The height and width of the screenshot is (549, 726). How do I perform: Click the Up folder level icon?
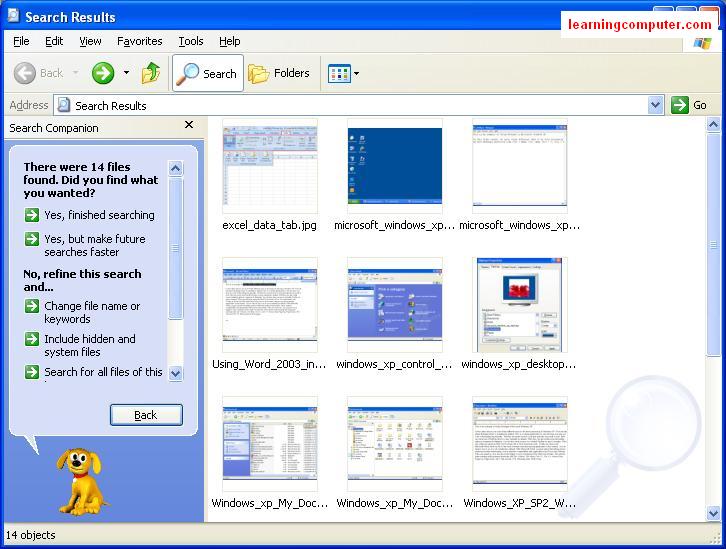tap(151, 73)
